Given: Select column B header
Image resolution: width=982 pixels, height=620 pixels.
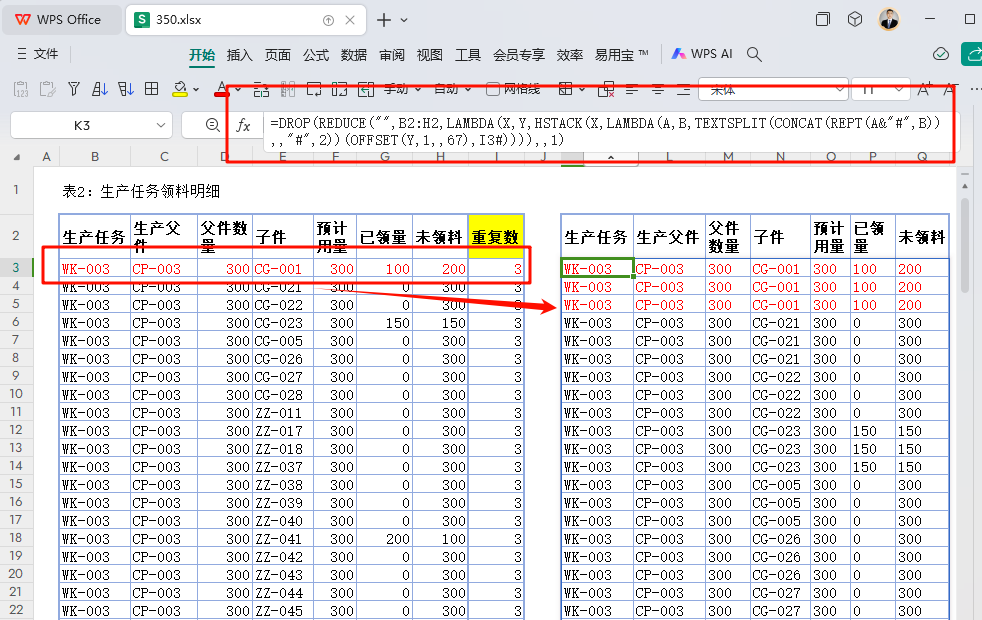Looking at the screenshot, I should pos(95,157).
